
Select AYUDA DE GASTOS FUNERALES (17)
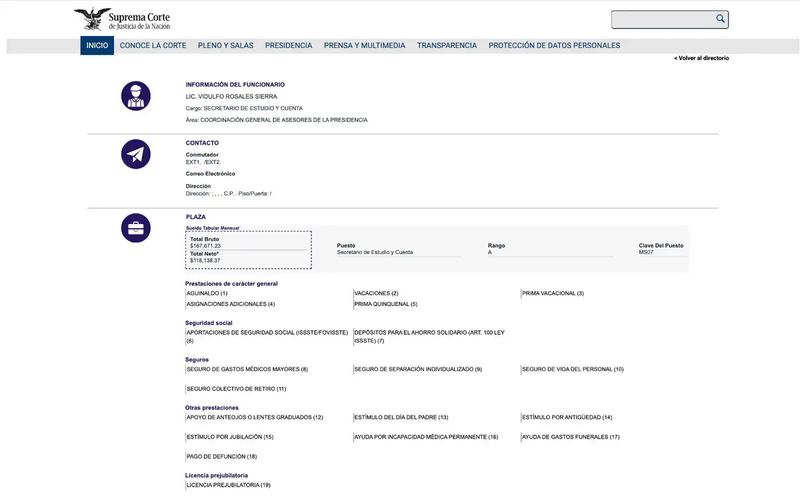point(571,437)
